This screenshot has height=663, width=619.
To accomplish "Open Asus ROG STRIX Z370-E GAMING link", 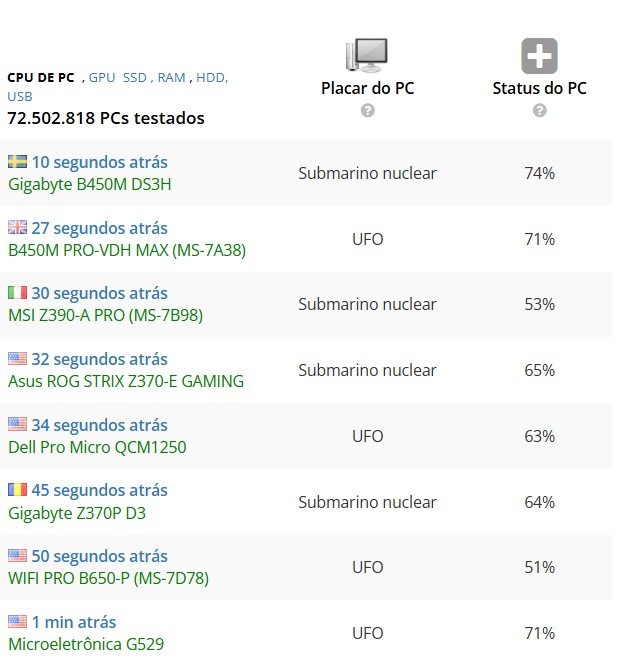I will click(x=125, y=381).
